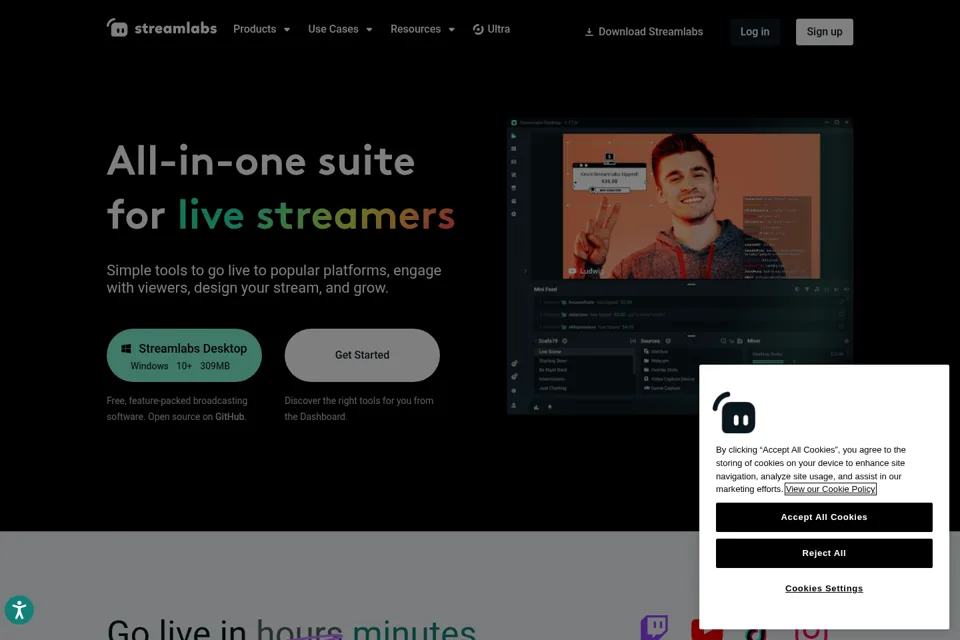This screenshot has width=960, height=640.
Task: Download Streamlabs Desktop for Windows
Action: 184,355
